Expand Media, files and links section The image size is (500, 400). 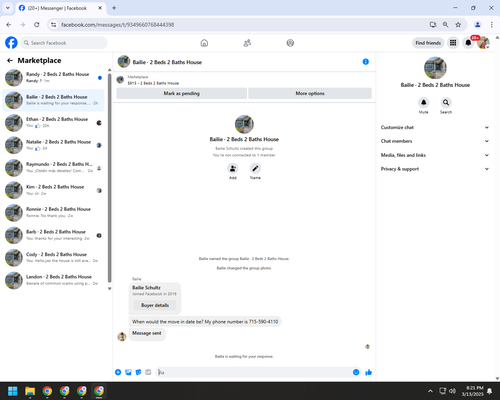435,155
